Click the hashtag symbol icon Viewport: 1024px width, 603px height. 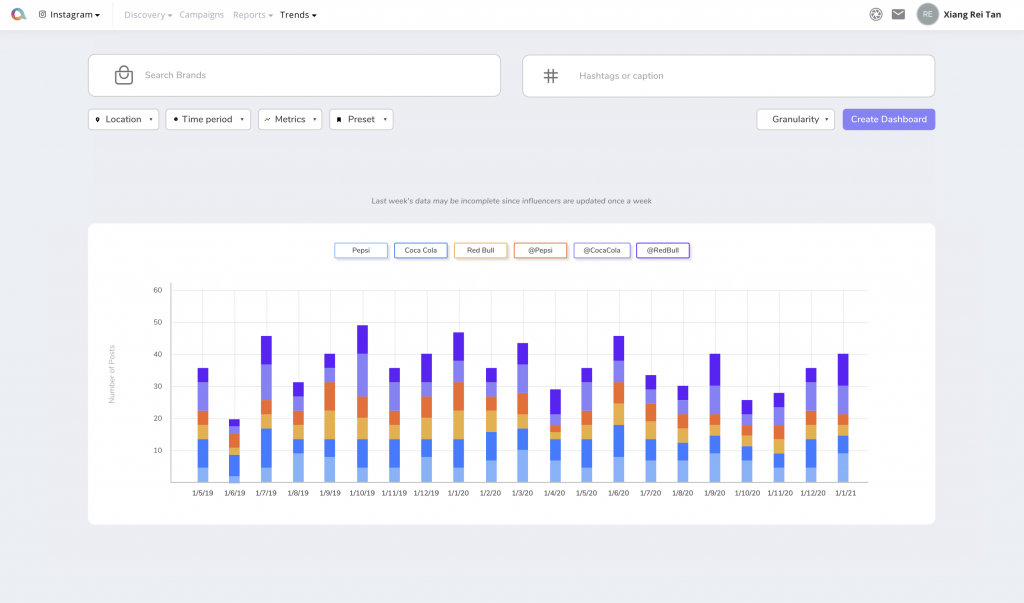(x=551, y=76)
